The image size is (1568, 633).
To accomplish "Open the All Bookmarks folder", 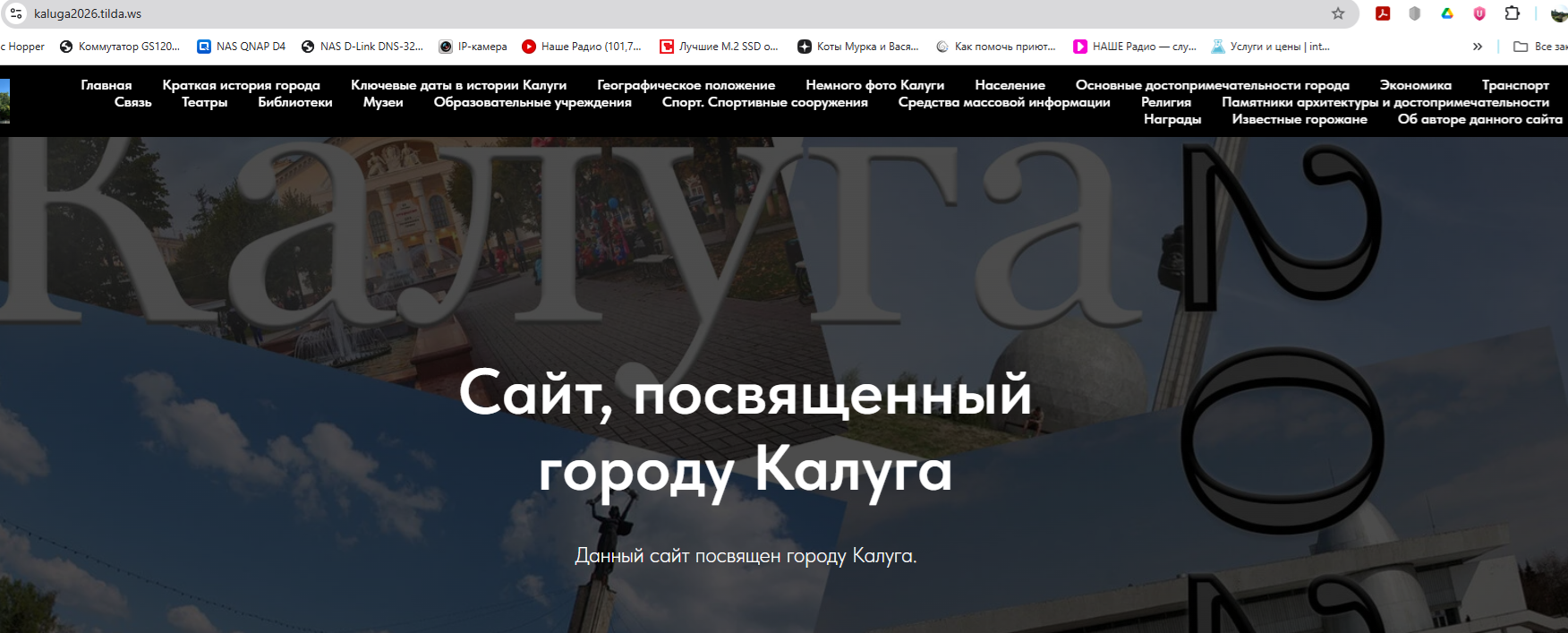I will click(1540, 47).
